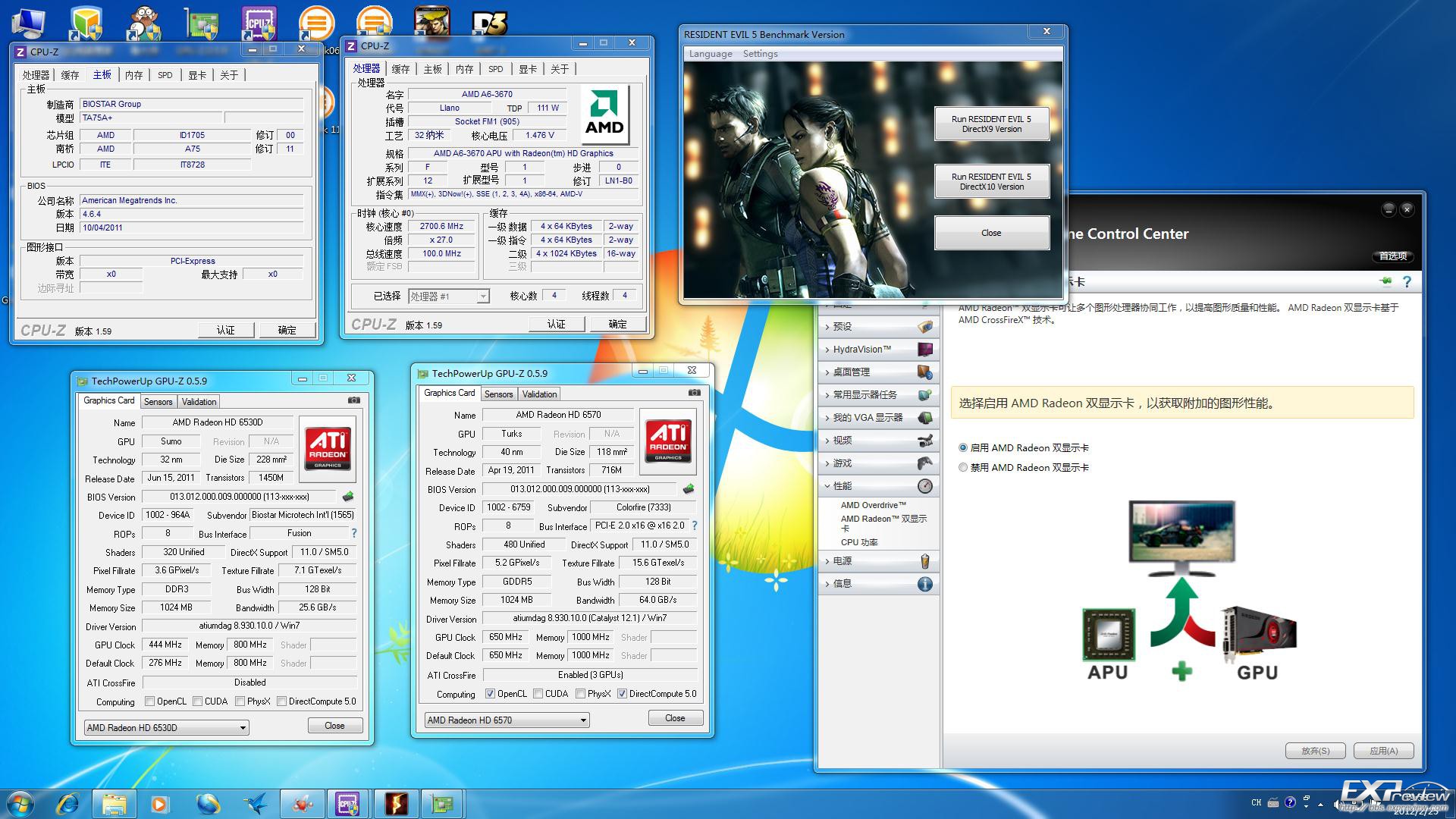Open the 内存 tab in the mainboard CPU-Z window
The height and width of the screenshot is (819, 1456).
pyautogui.click(x=133, y=75)
